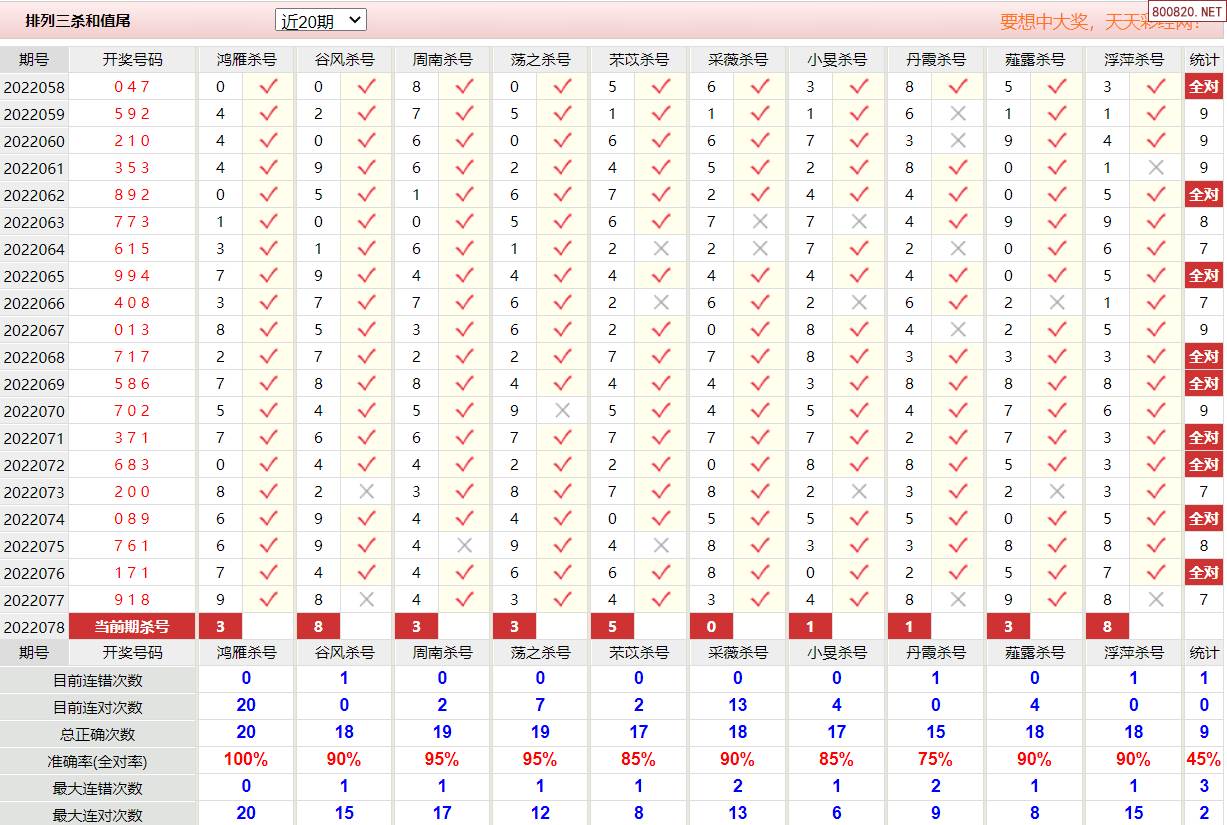1227x825 pixels.
Task: Select the red 5 box in row 2022078
Action: (612, 627)
